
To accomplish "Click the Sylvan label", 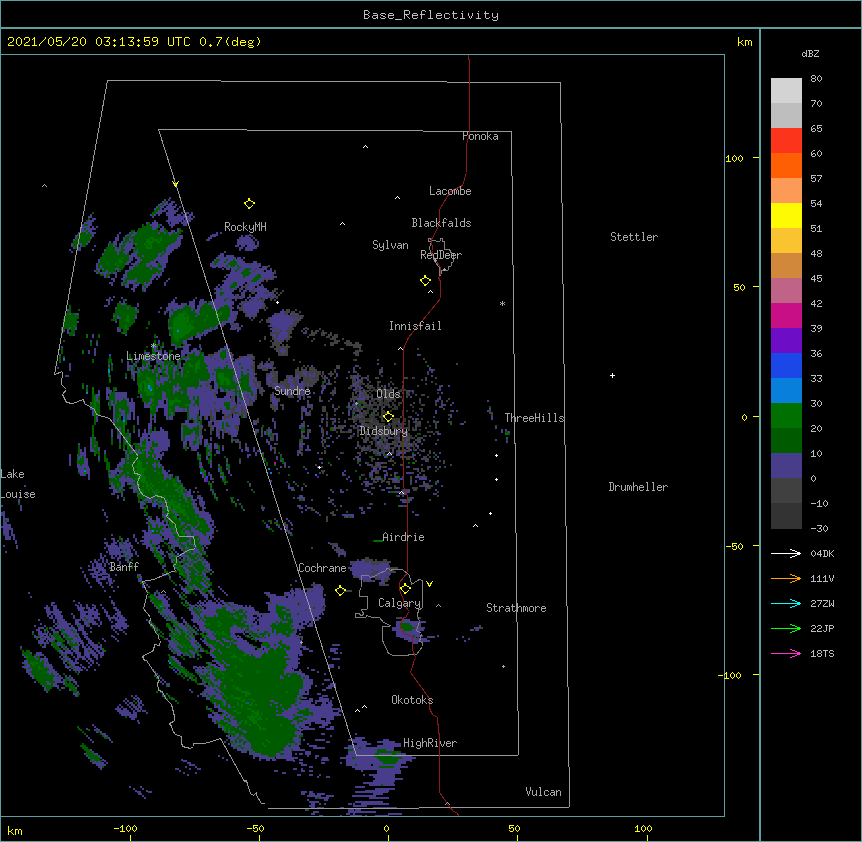I will [x=390, y=245].
